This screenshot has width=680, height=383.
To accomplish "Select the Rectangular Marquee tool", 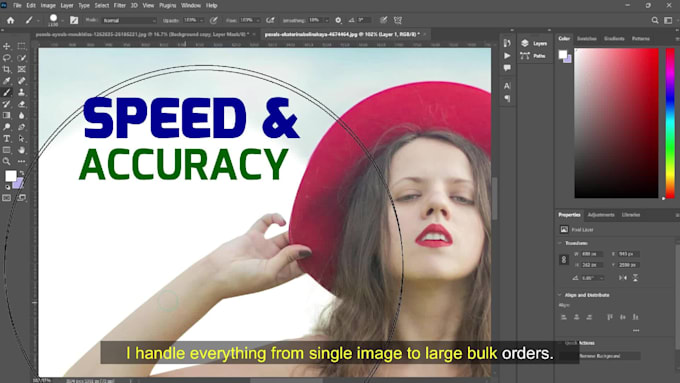I will (21, 46).
